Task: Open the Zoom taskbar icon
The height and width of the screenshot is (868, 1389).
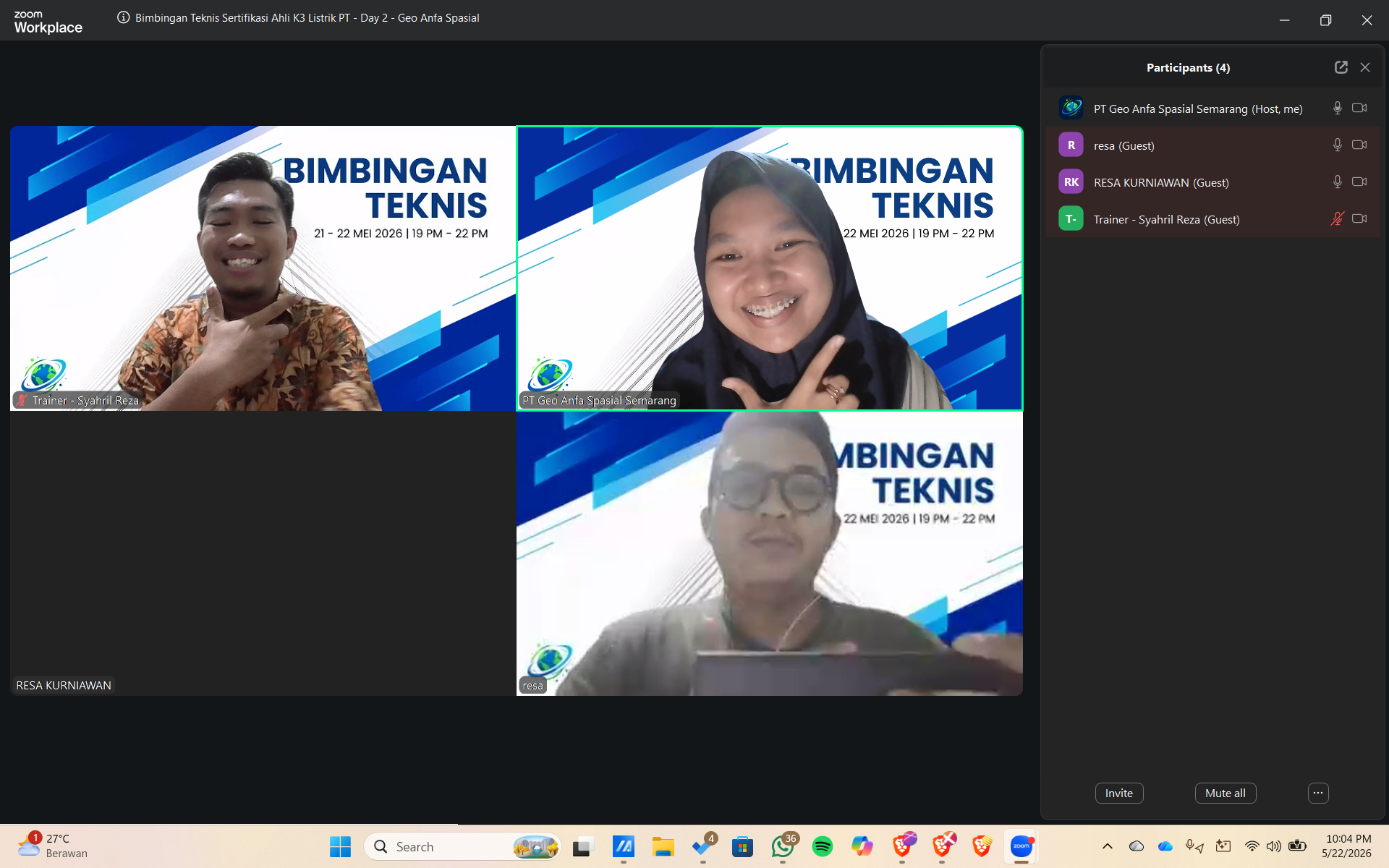Action: point(1021,846)
